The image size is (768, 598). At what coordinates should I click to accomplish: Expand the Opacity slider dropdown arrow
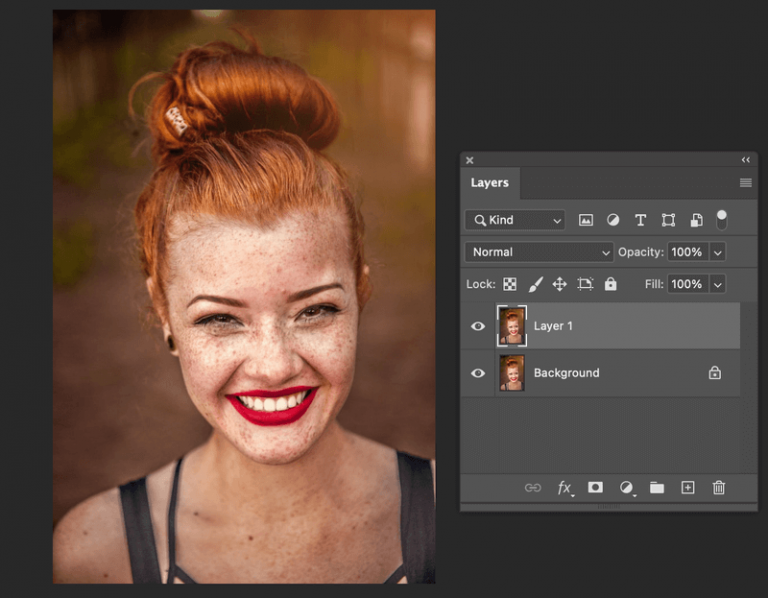718,252
